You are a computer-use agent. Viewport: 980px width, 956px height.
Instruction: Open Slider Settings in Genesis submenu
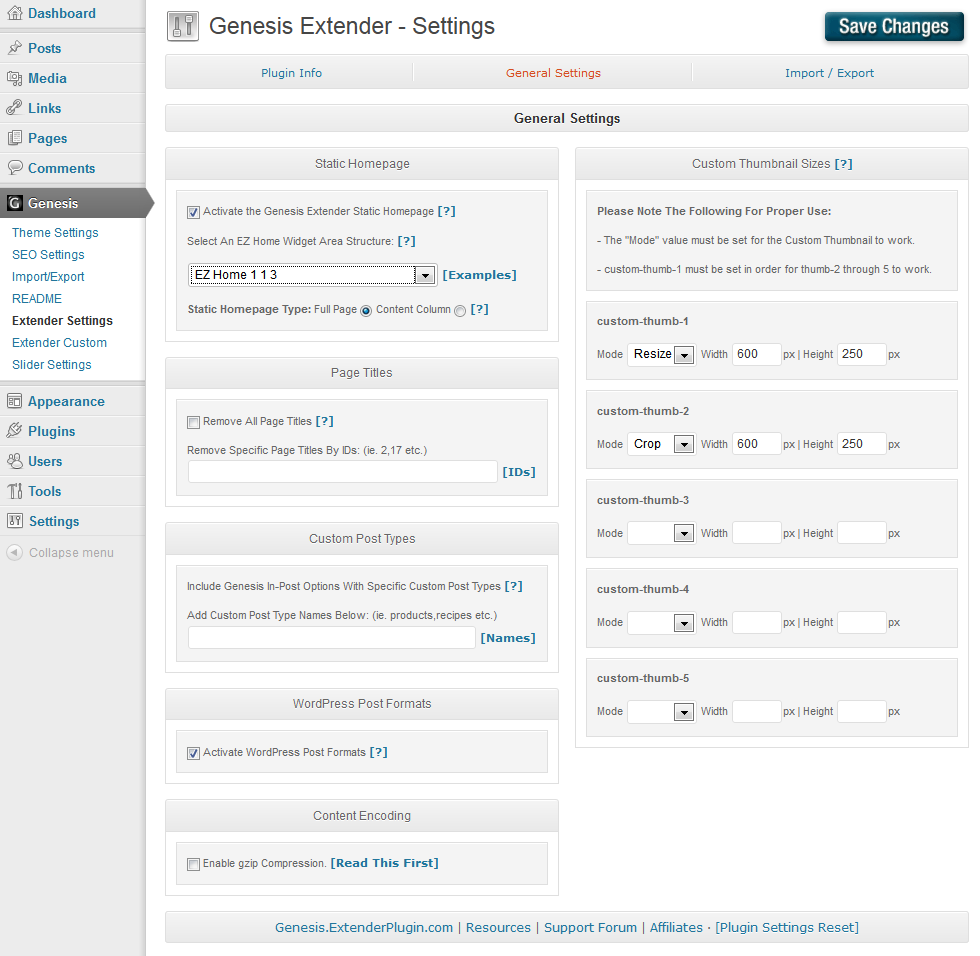(51, 365)
